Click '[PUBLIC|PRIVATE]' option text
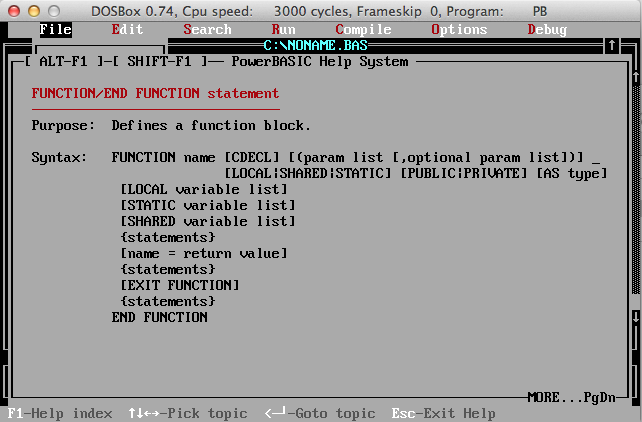Screen dimensions: 642x422 [463, 173]
